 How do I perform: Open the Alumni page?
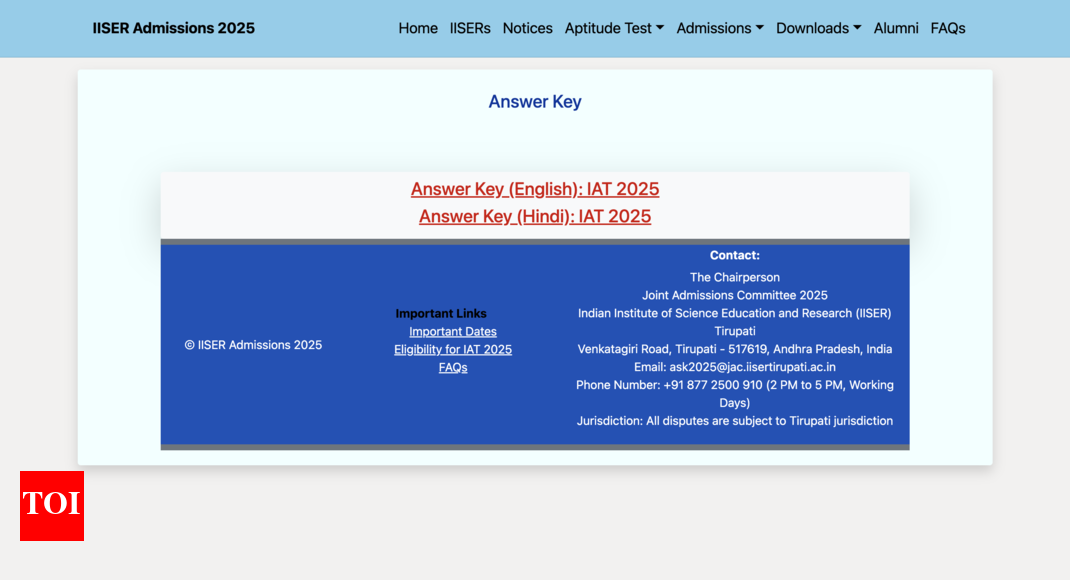point(896,28)
